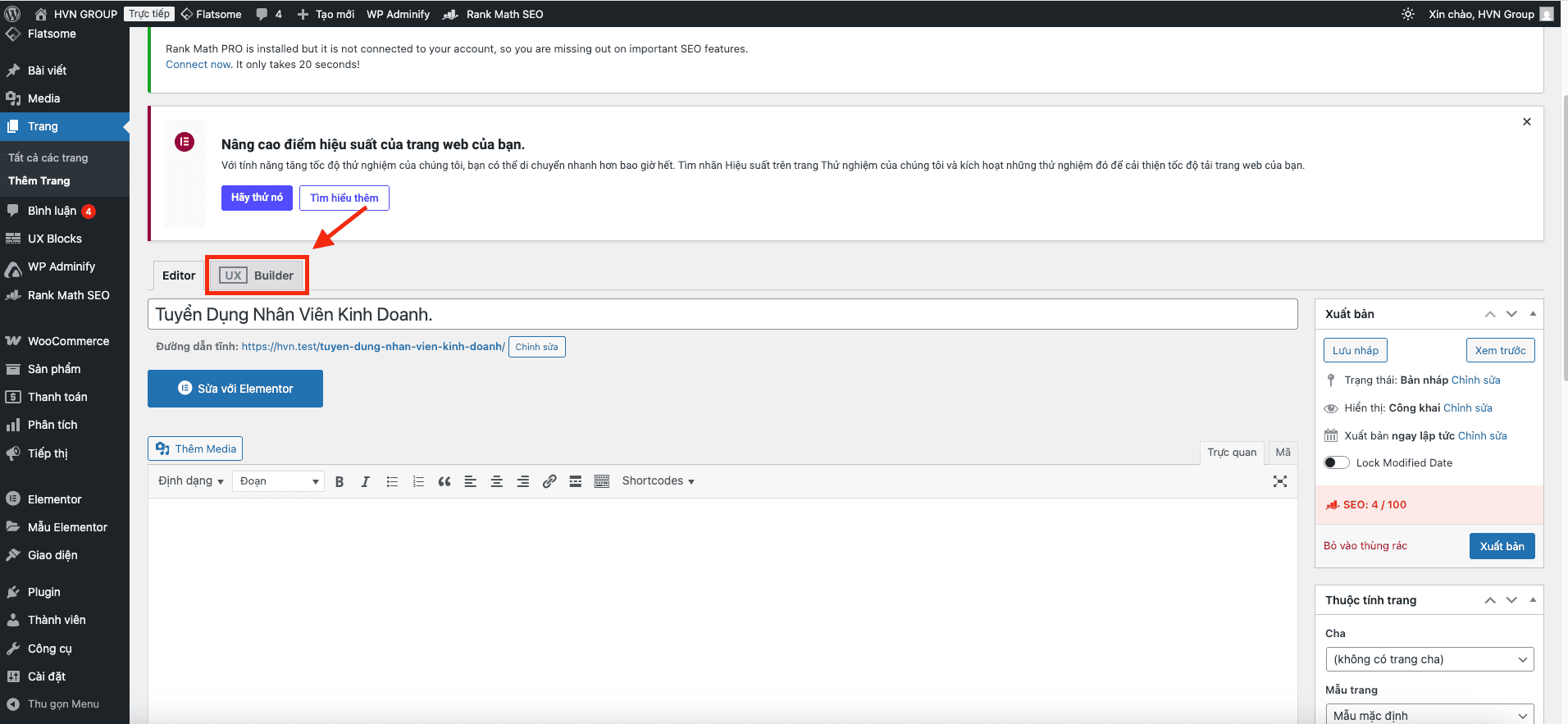Click Thêm Media button
The image size is (1568, 724).
(195, 449)
